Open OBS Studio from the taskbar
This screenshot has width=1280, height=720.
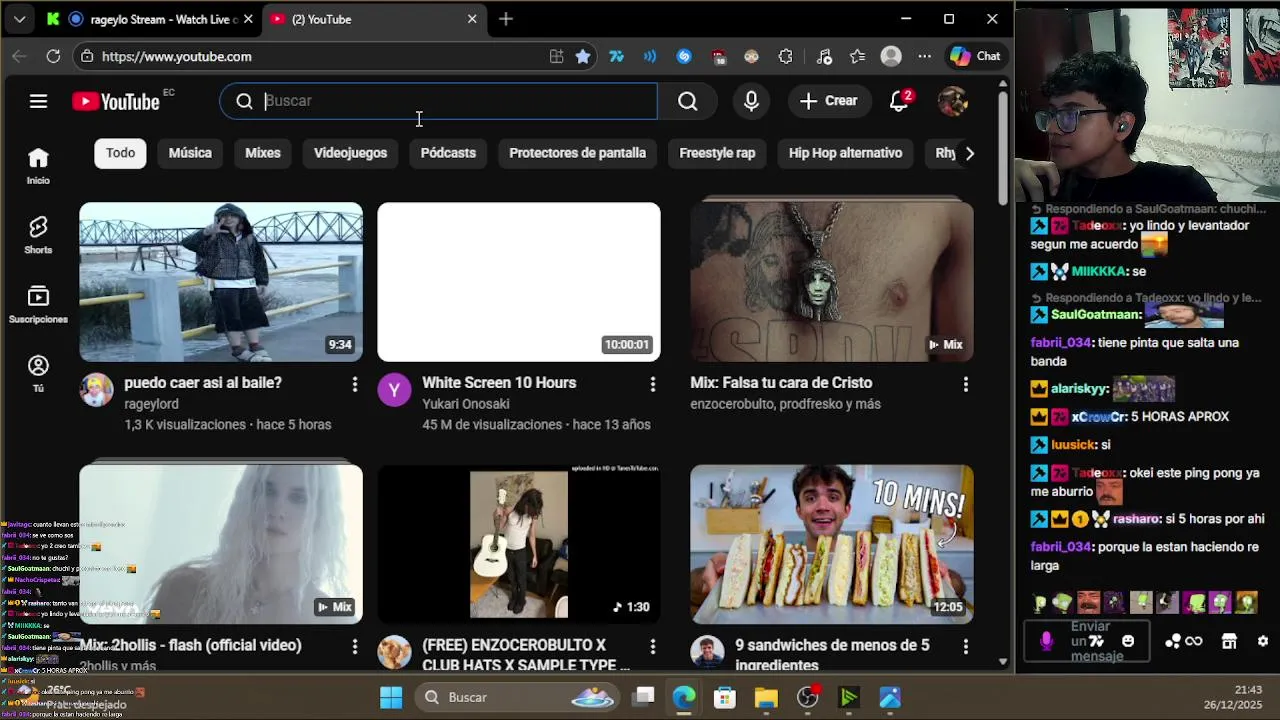click(807, 697)
